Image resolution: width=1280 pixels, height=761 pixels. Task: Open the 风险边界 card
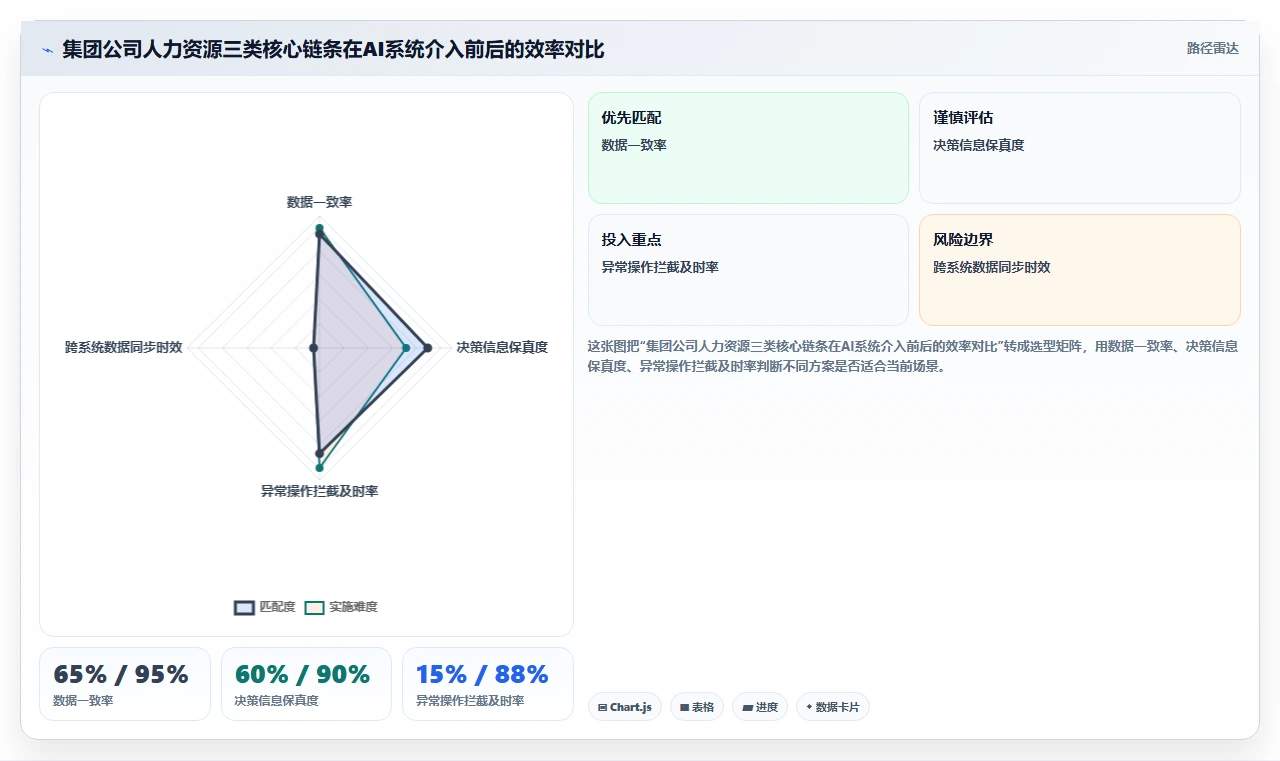(1080, 270)
